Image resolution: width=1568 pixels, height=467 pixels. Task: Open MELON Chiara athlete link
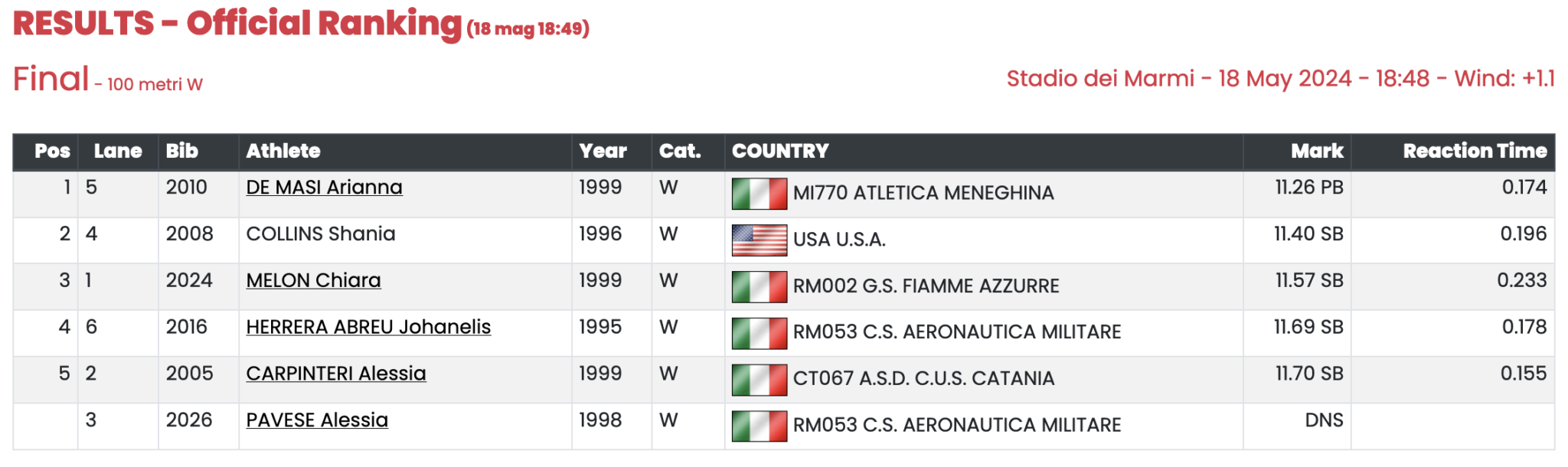pos(313,280)
